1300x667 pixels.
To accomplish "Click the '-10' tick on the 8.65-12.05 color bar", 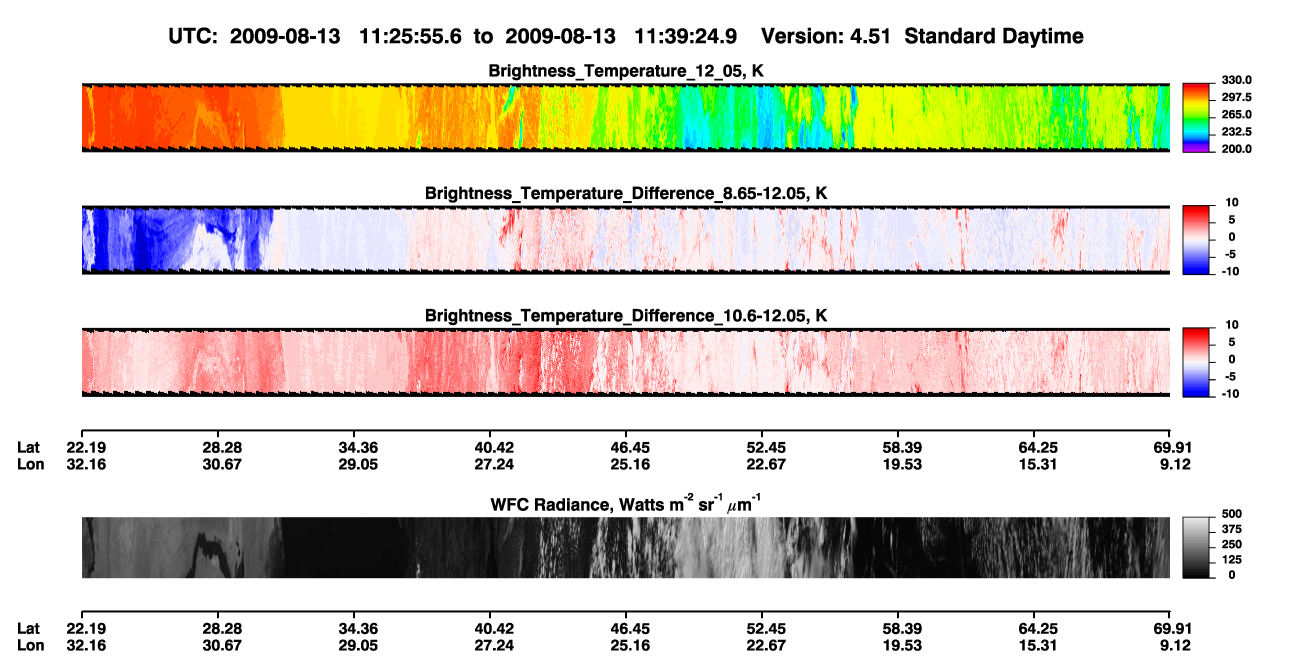I will click(x=1231, y=270).
